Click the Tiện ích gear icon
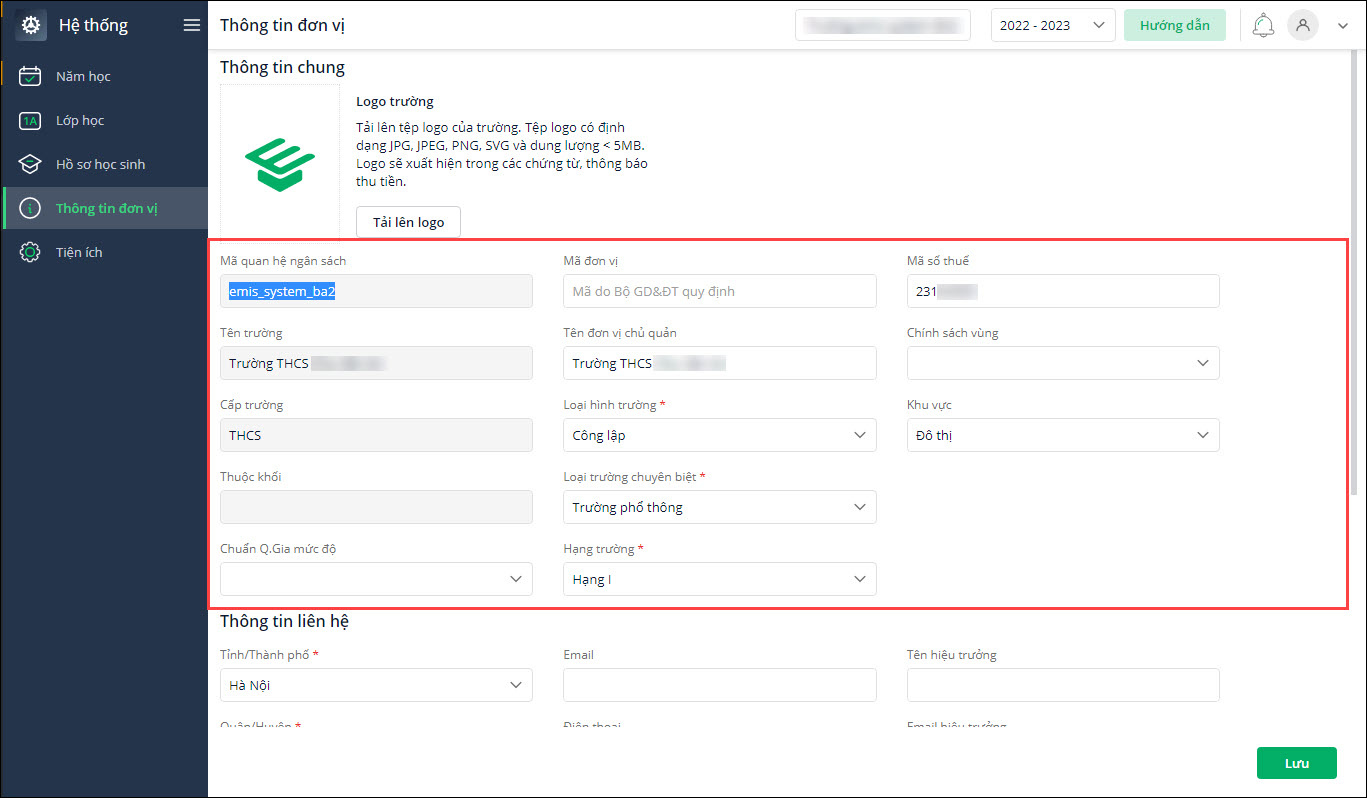The image size is (1367, 798). (30, 252)
